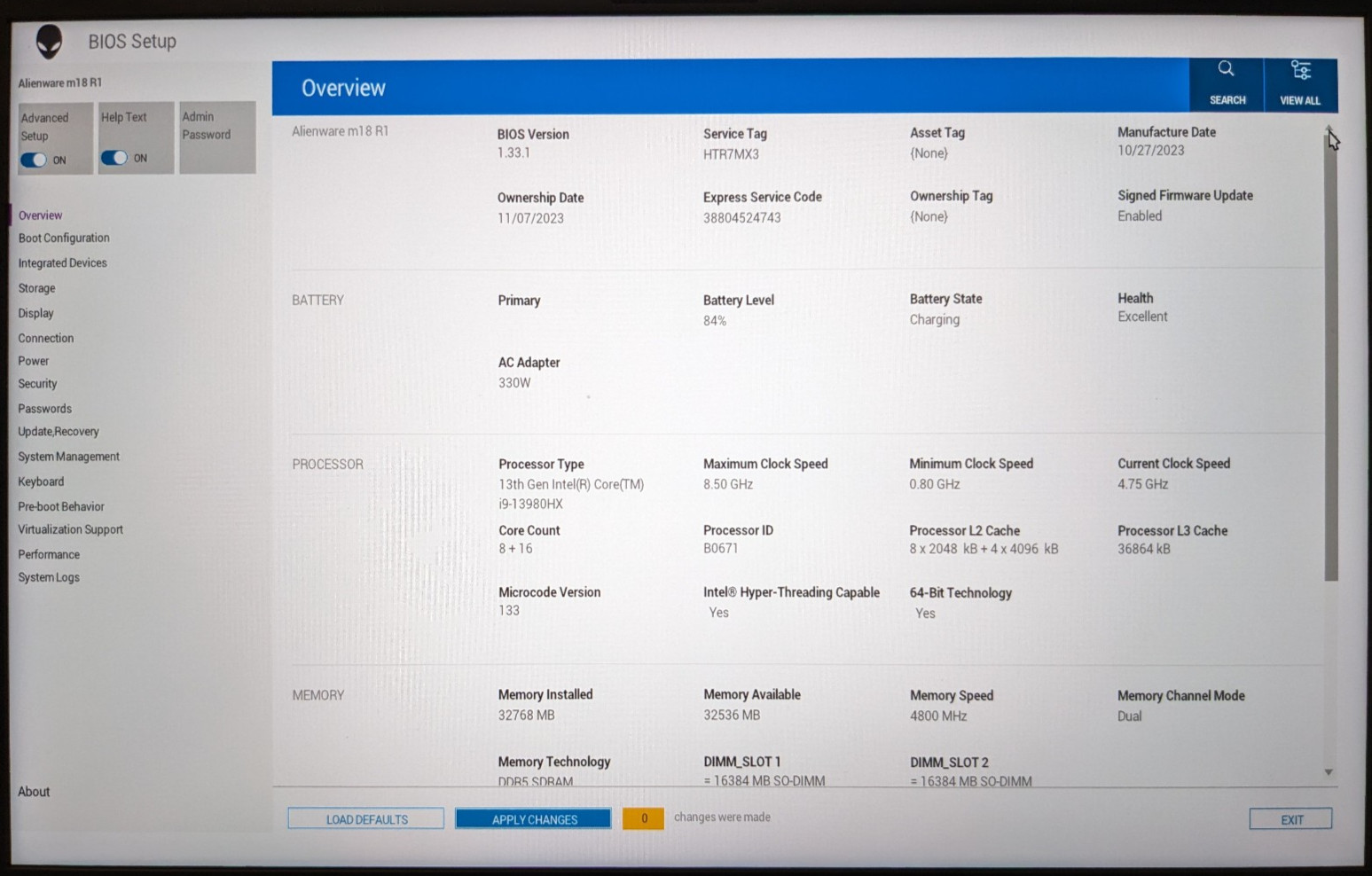Go to the Storage section
1372x876 pixels.
pos(36,288)
